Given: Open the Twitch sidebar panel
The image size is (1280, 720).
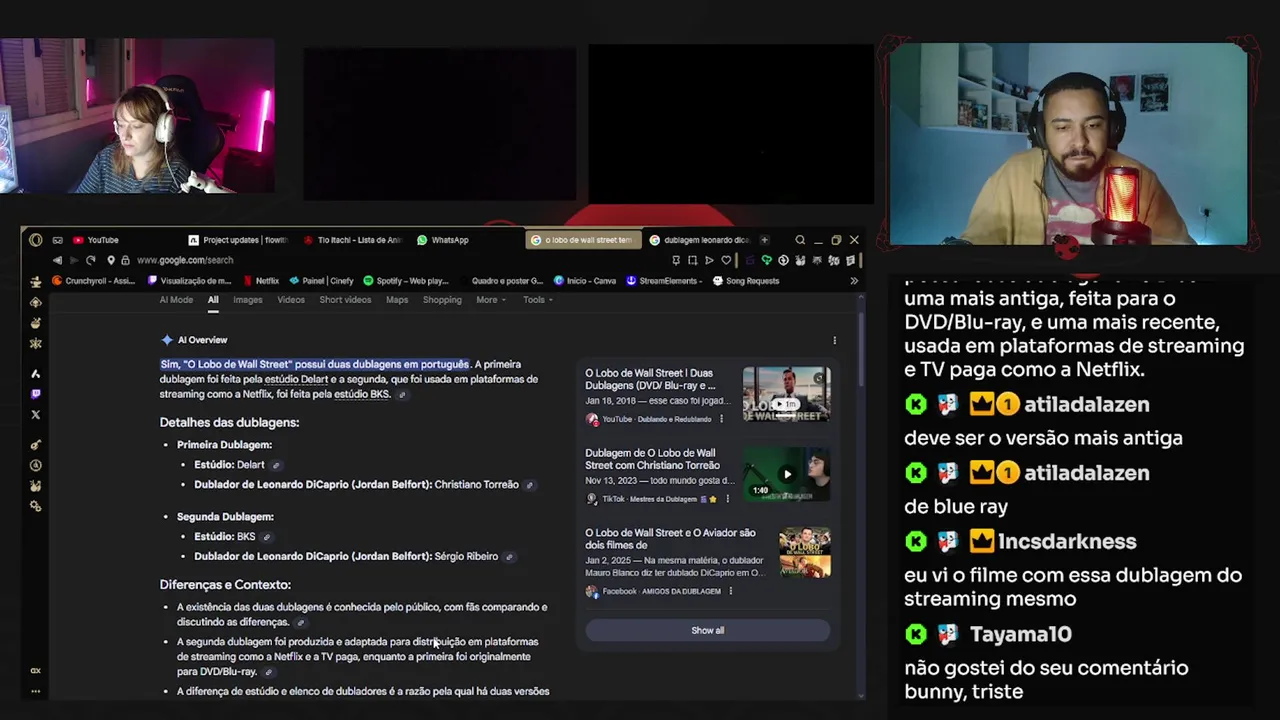Looking at the screenshot, I should click(35, 394).
